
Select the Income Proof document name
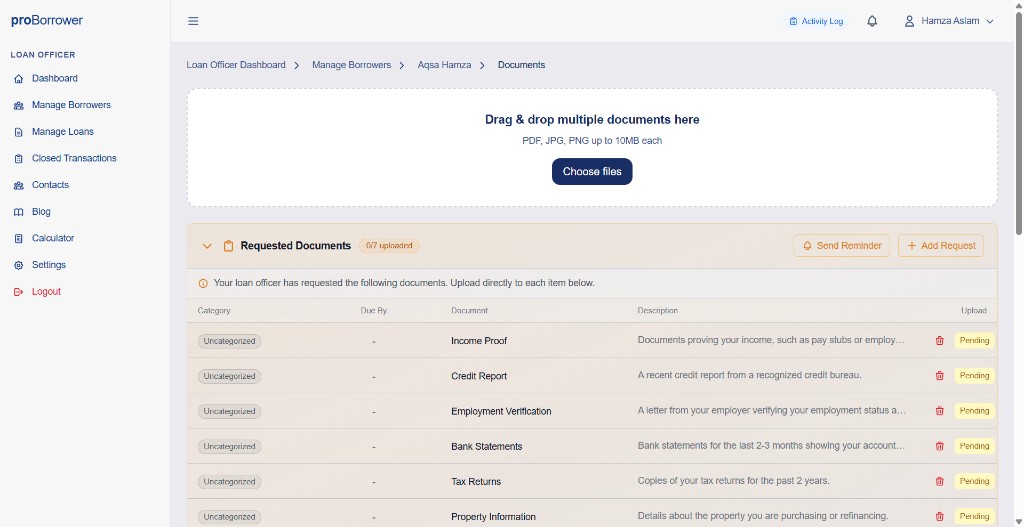pos(479,341)
